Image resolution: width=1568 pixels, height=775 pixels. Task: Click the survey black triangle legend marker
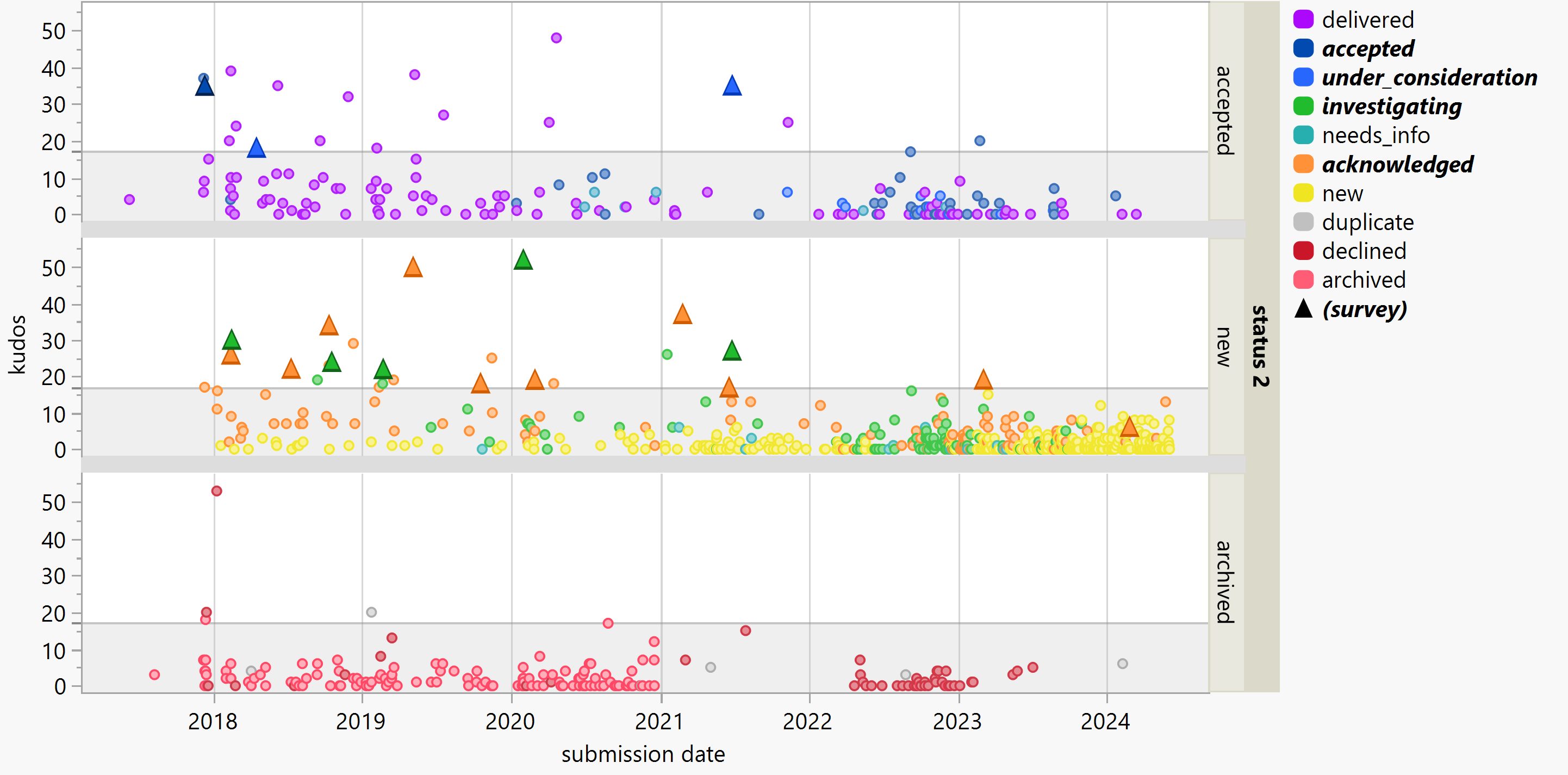(1303, 309)
